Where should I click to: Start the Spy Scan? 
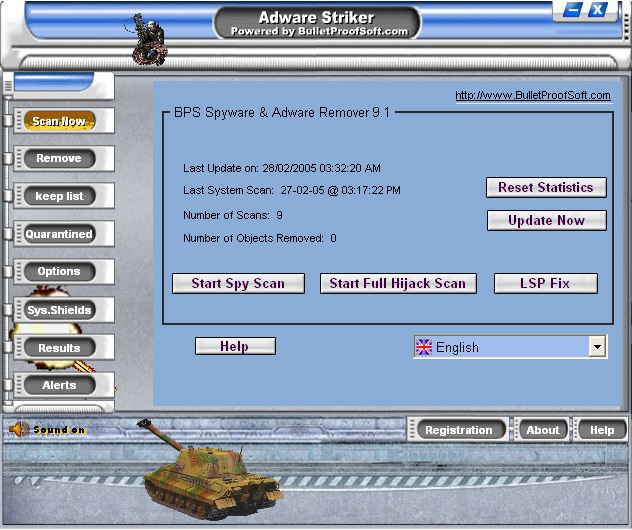coord(238,283)
